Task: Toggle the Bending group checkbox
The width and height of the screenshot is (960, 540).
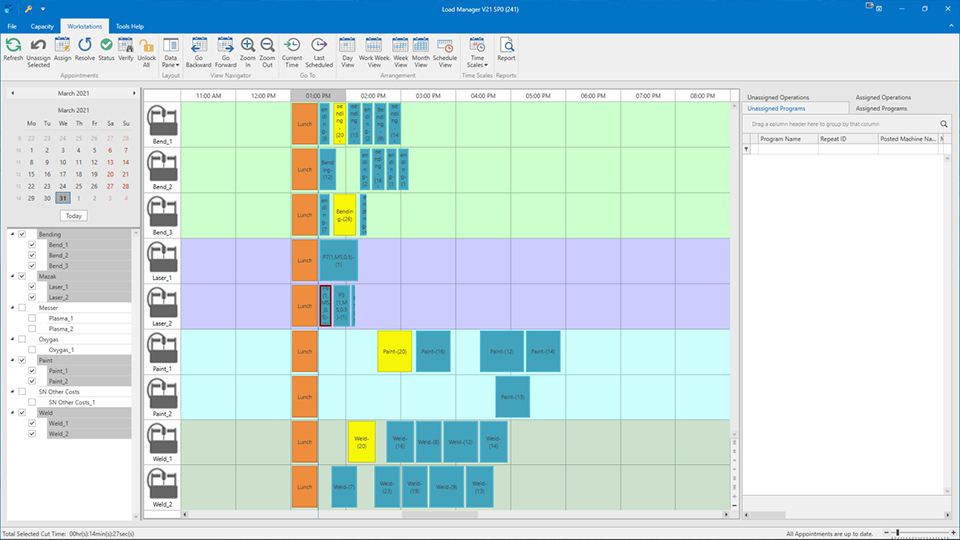Action: 22,234
